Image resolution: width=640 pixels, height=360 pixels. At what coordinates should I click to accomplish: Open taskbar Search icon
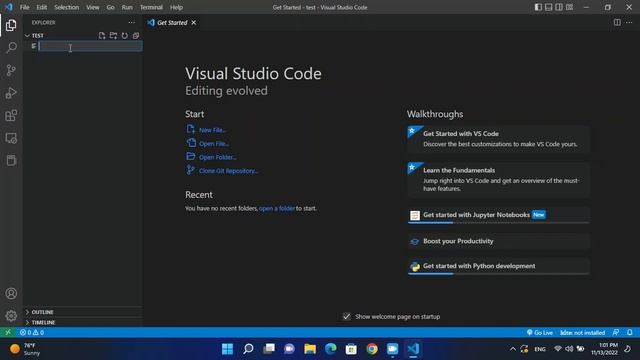(248, 349)
